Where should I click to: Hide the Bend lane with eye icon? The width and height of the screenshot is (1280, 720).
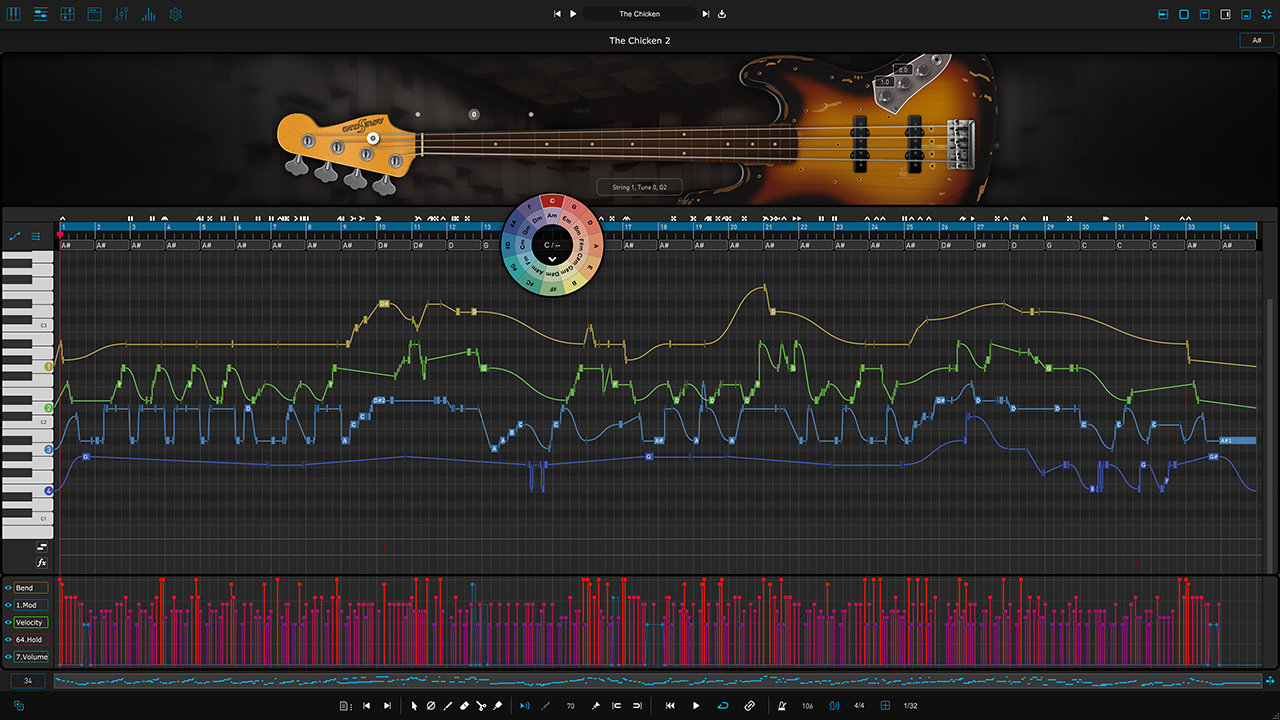click(8, 588)
